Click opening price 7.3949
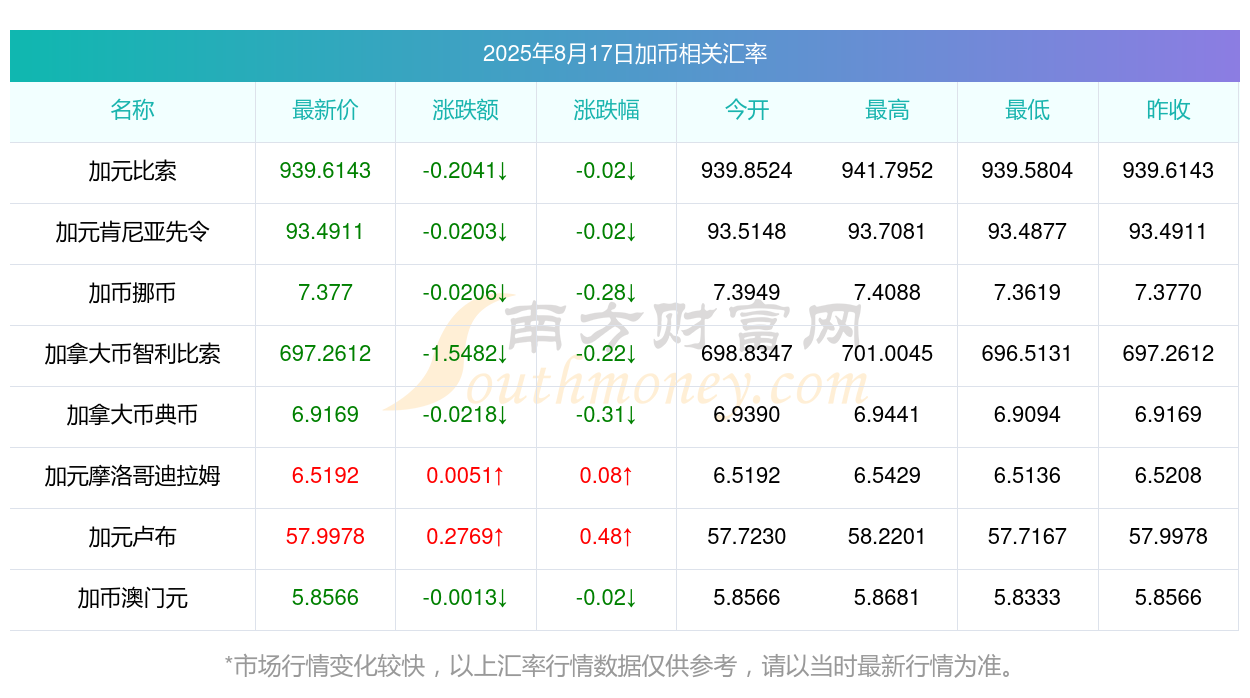The height and width of the screenshot is (698, 1250). (x=747, y=293)
